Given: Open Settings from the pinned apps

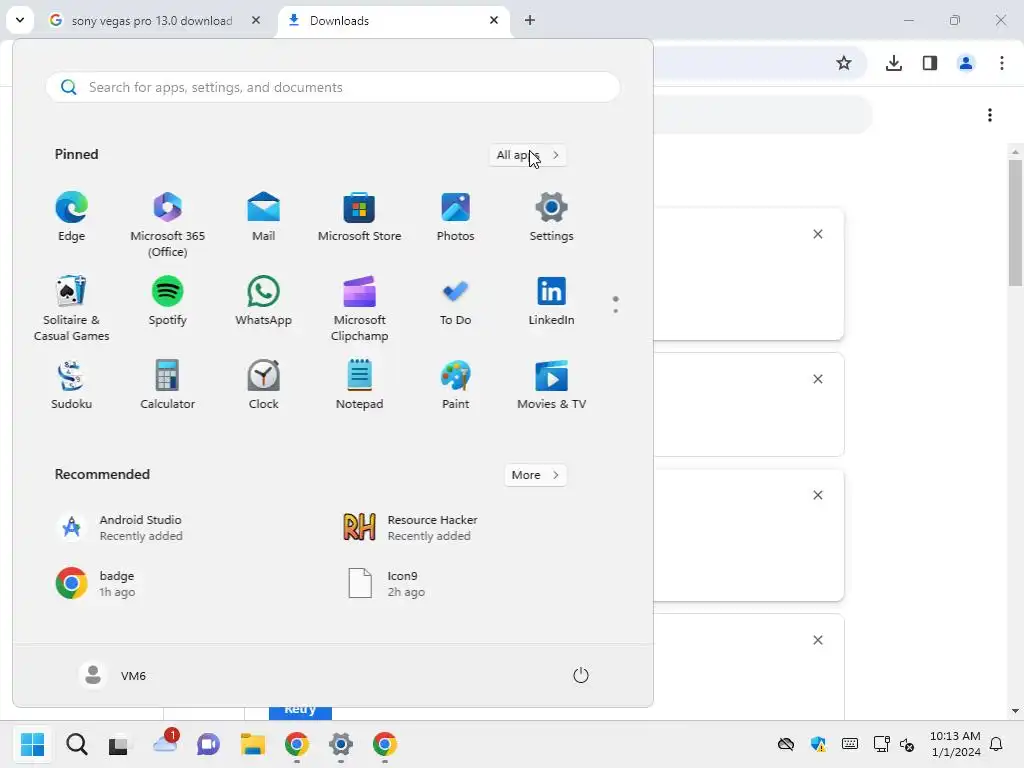Looking at the screenshot, I should pos(551,217).
